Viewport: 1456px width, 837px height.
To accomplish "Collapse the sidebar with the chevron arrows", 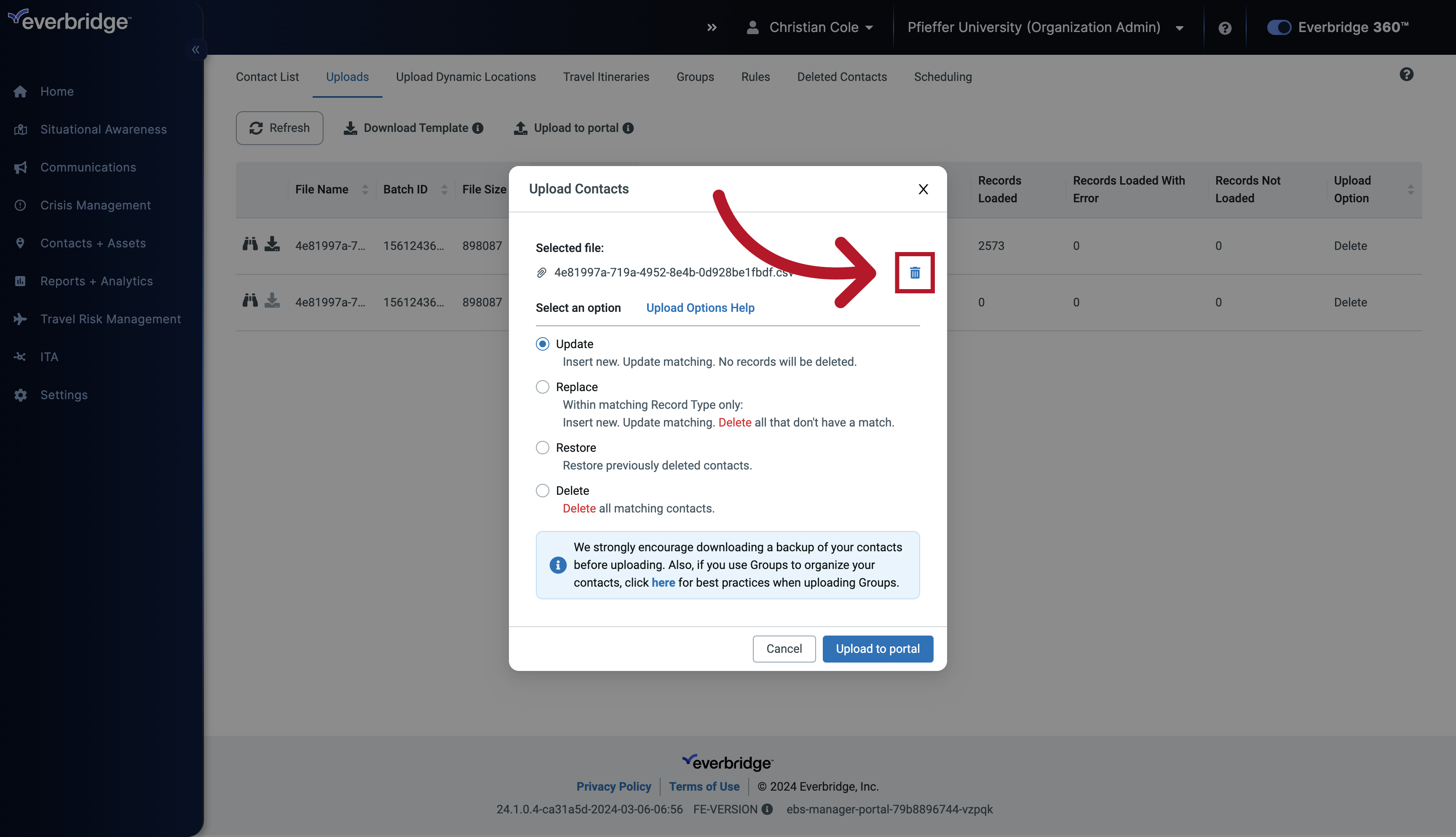I will pos(195,50).
